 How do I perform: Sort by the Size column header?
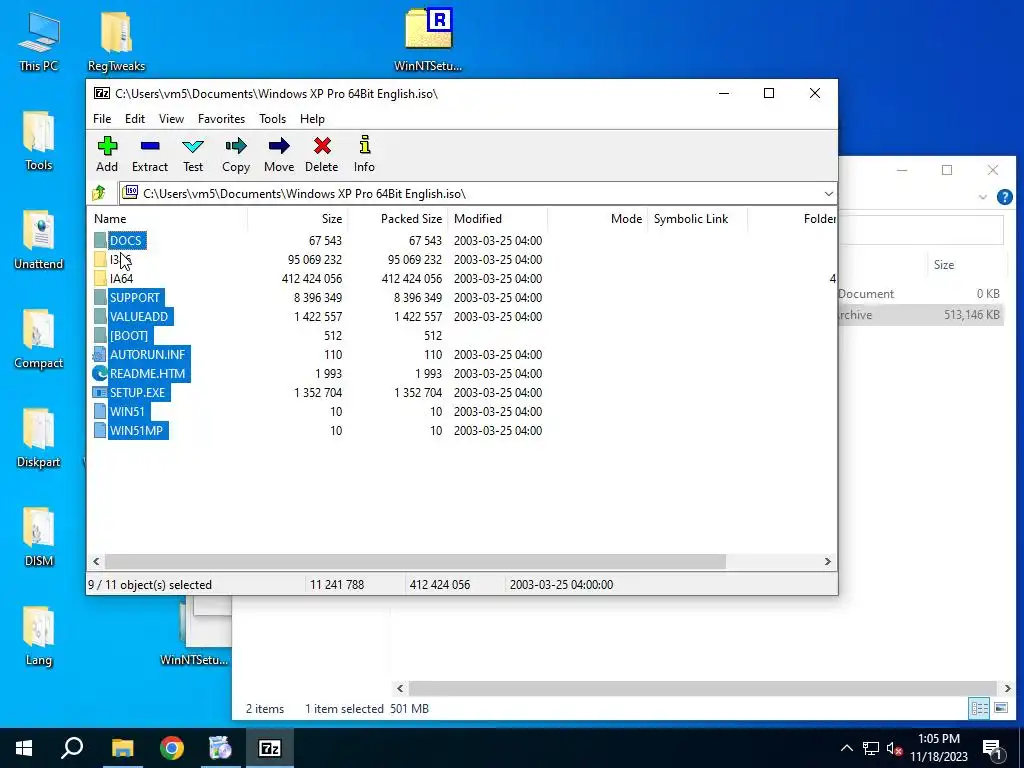[297, 219]
